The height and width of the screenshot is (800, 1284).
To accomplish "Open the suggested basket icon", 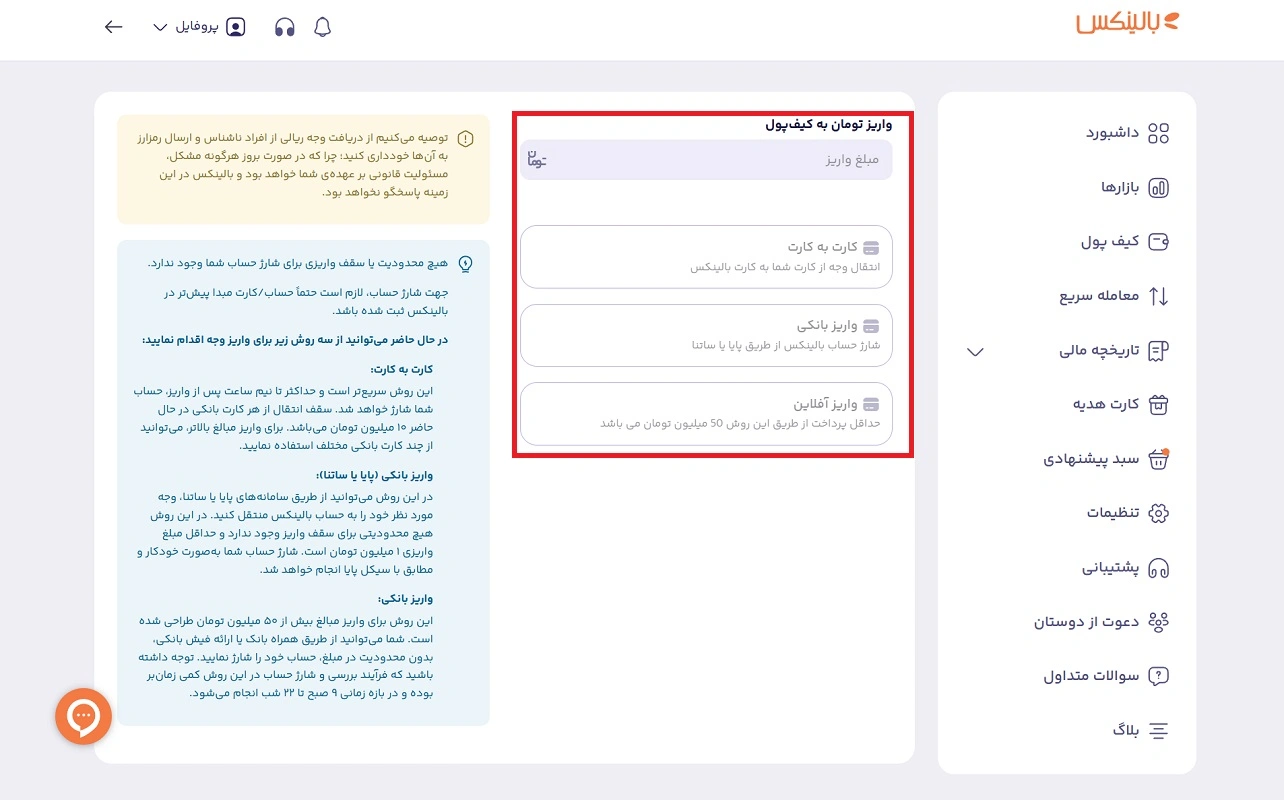I will (1158, 459).
